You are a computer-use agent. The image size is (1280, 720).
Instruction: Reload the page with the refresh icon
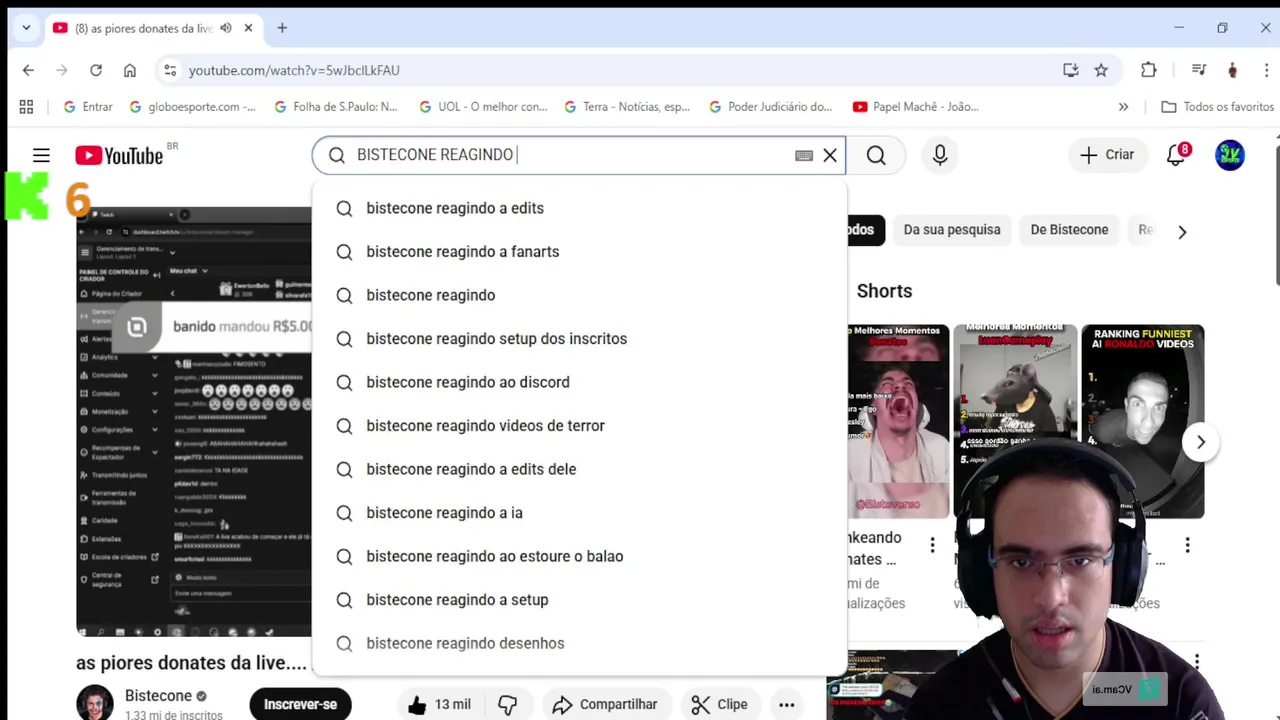96,70
